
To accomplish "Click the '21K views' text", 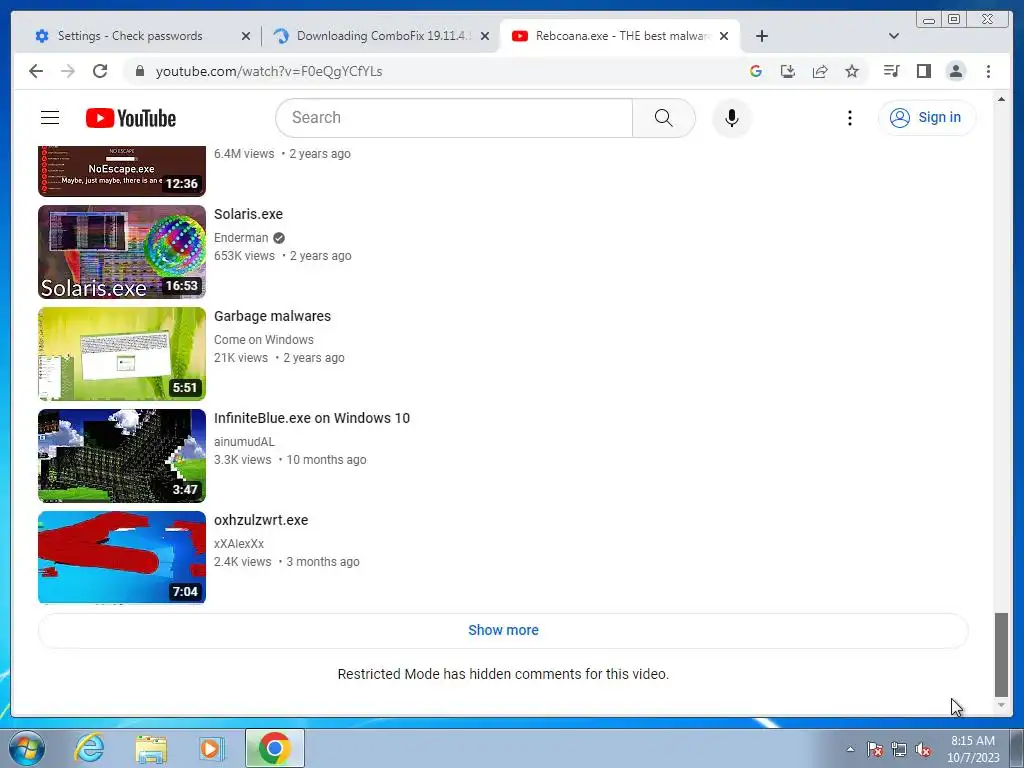I will (x=240, y=358).
